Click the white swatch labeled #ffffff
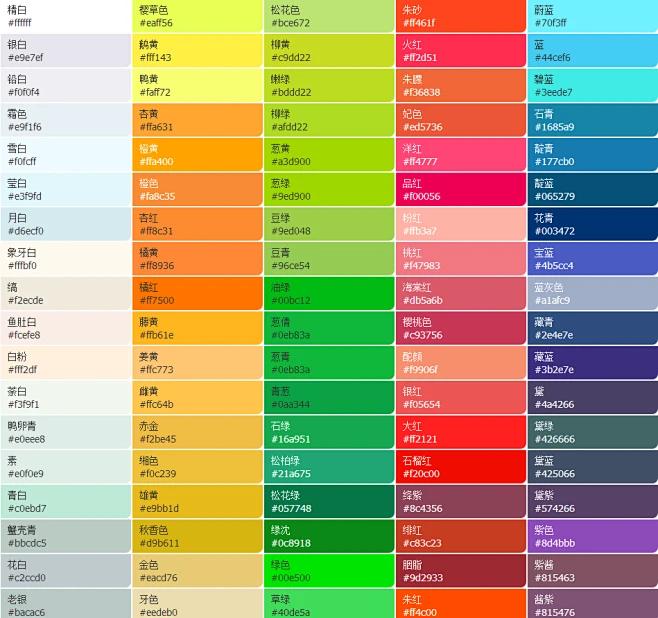The width and height of the screenshot is (658, 618). point(65,16)
